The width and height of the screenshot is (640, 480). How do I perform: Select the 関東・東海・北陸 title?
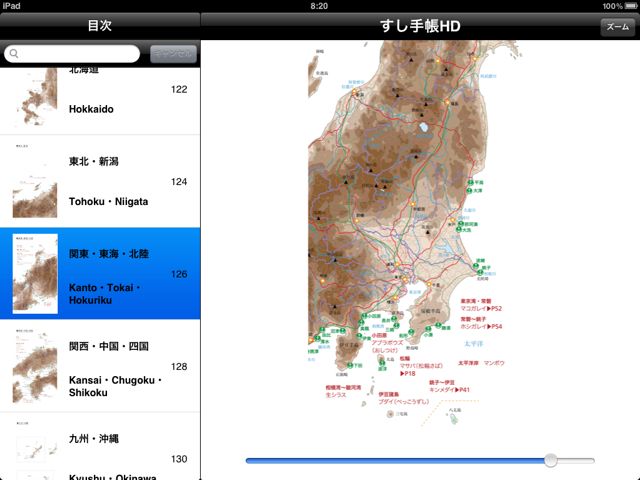[109, 254]
